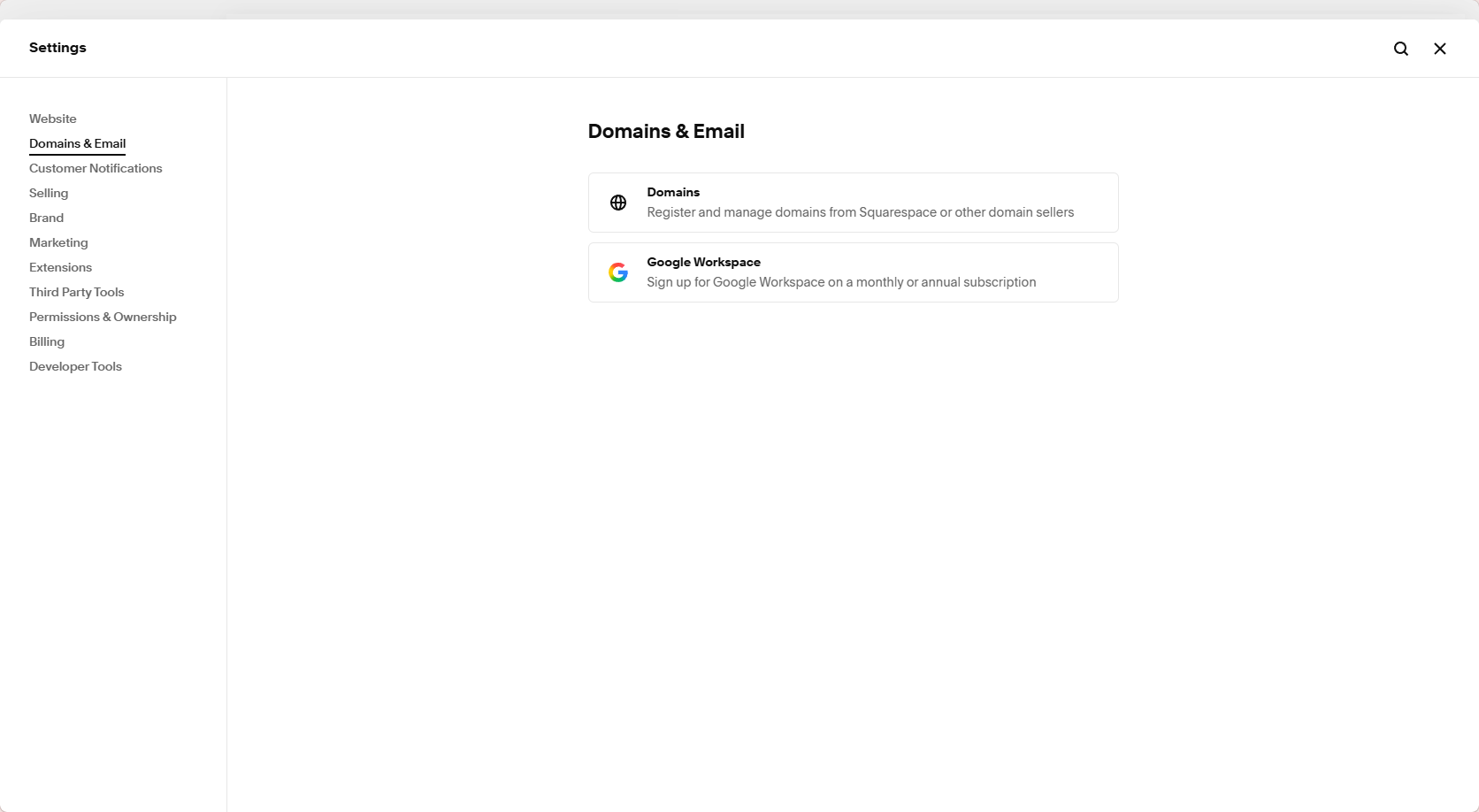Select Domains & Email in sidebar
1479x812 pixels.
77,143
